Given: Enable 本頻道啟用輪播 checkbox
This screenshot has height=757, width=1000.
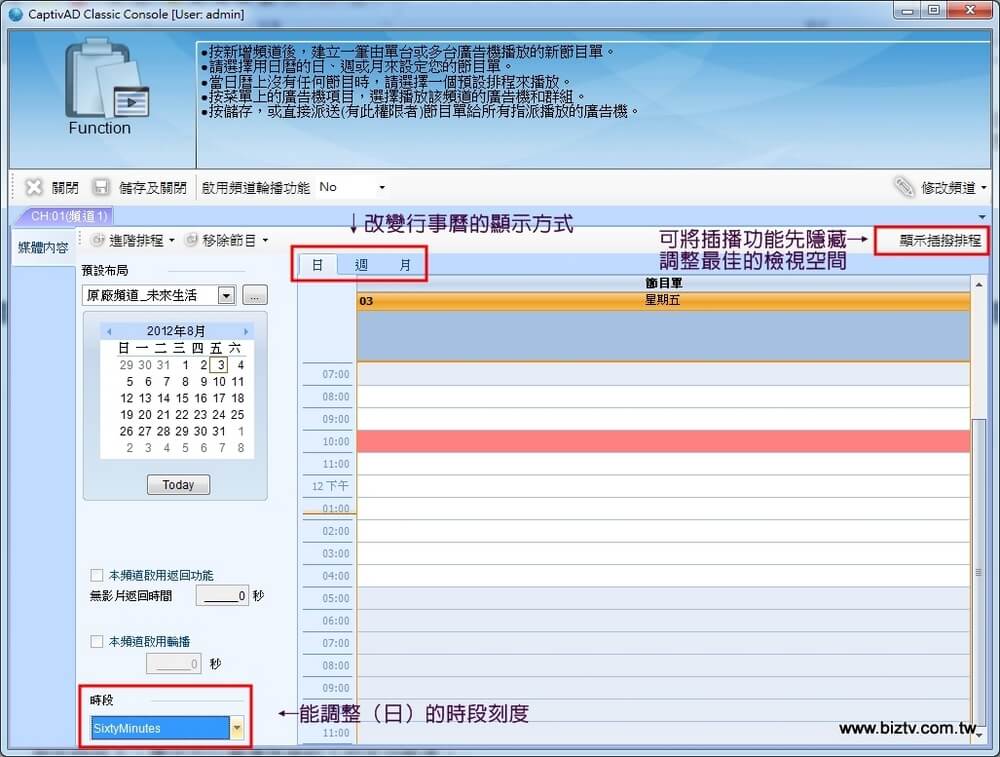Looking at the screenshot, I should coord(97,641).
